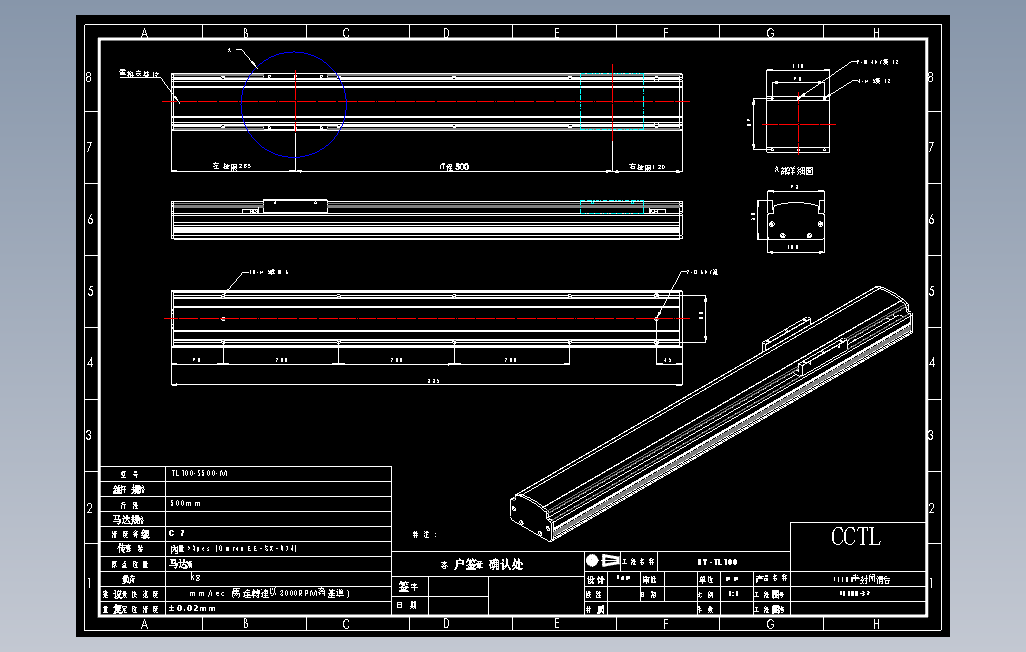The image size is (1026, 652).
Task: Click the mm/sec speed unit text
Action: pos(207,594)
